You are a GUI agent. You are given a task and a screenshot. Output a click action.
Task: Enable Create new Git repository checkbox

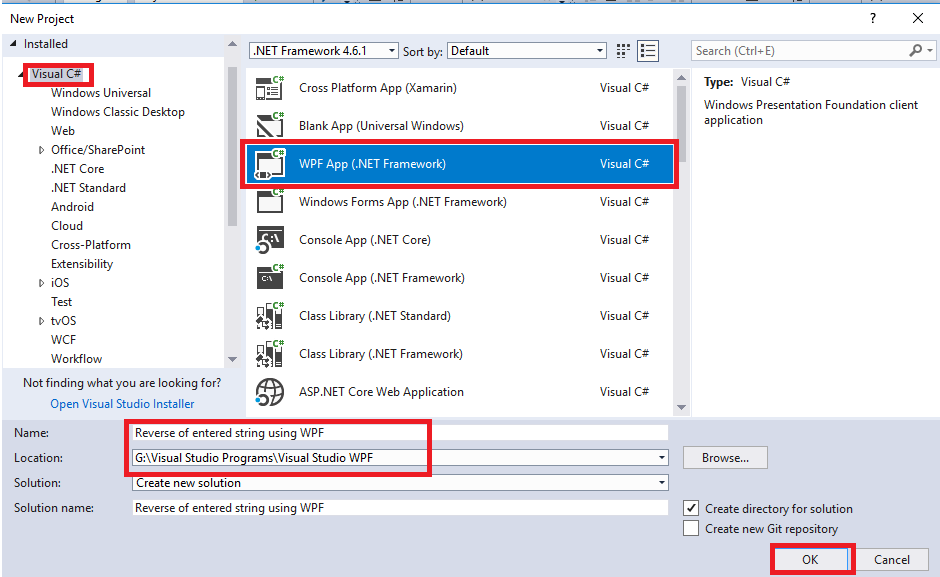pos(691,528)
